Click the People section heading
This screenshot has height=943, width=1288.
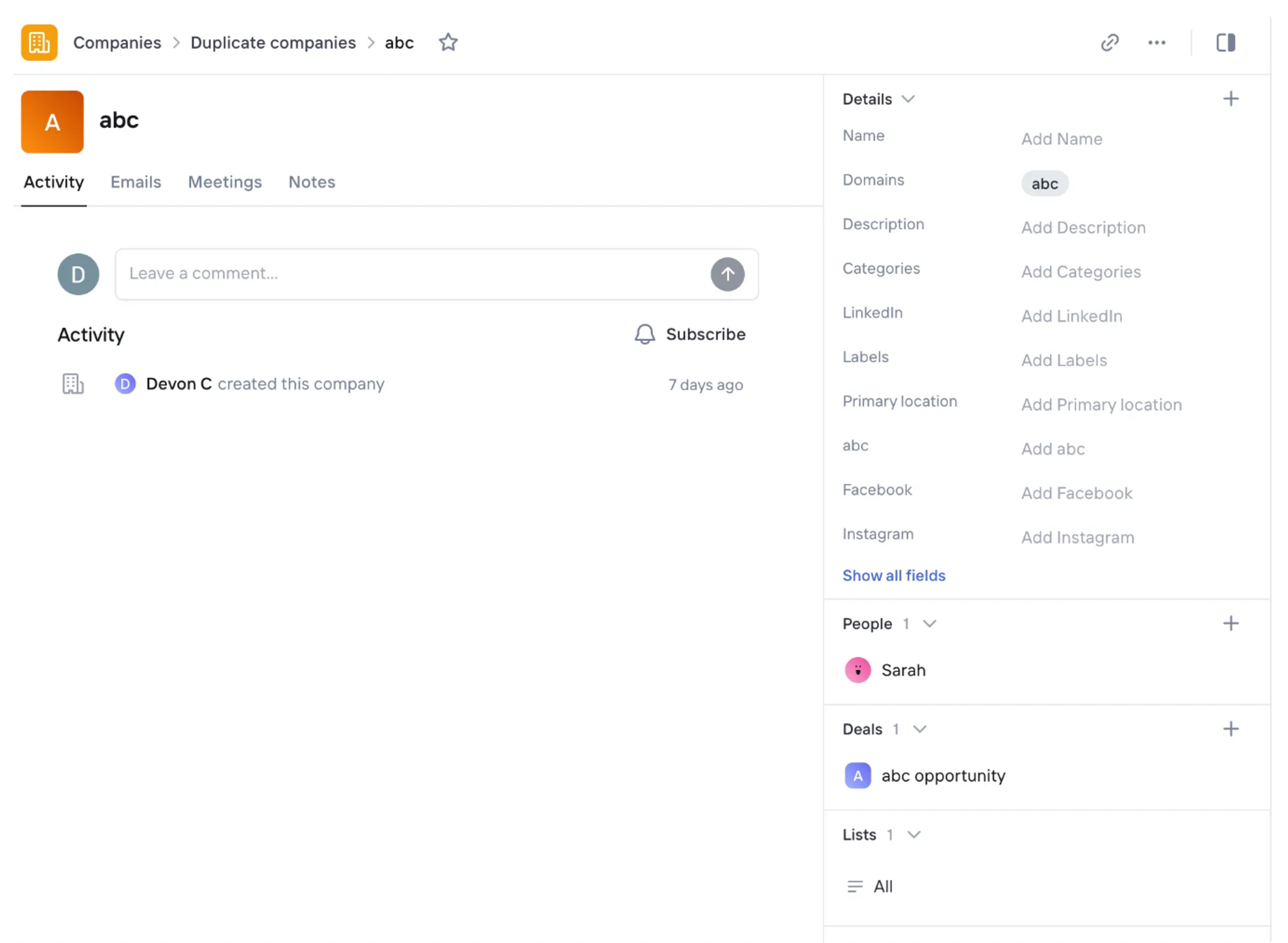coord(867,624)
